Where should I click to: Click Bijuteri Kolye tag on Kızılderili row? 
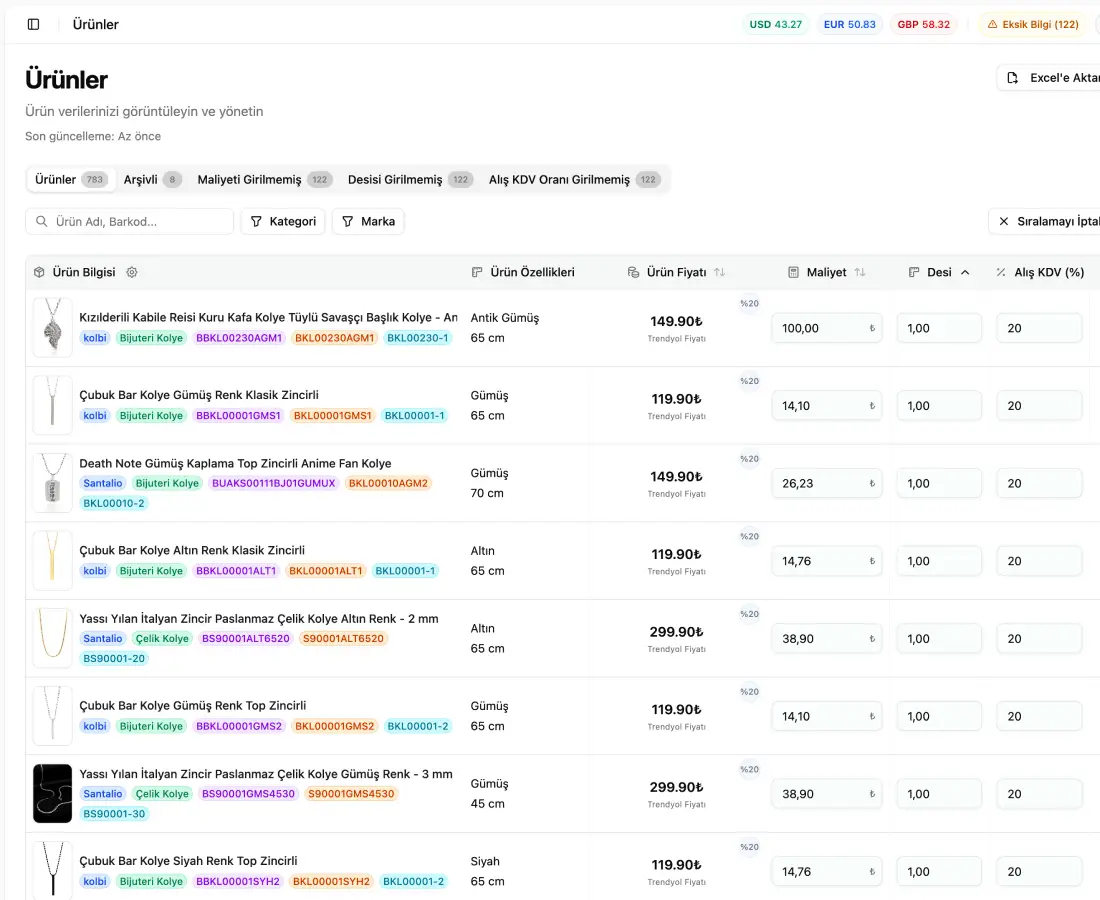click(x=151, y=338)
